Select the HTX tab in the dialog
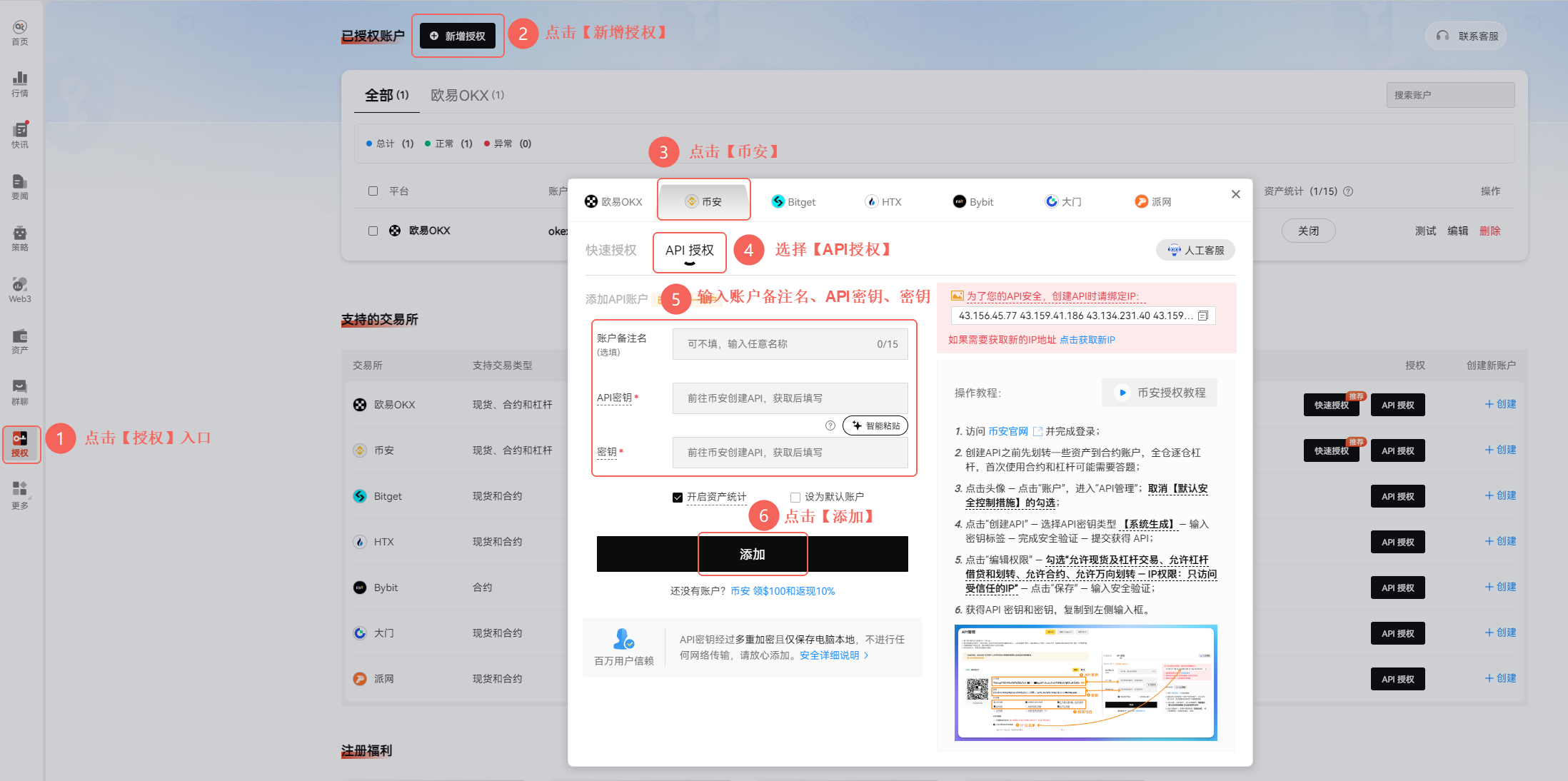Viewport: 1568px width, 781px height. point(883,201)
